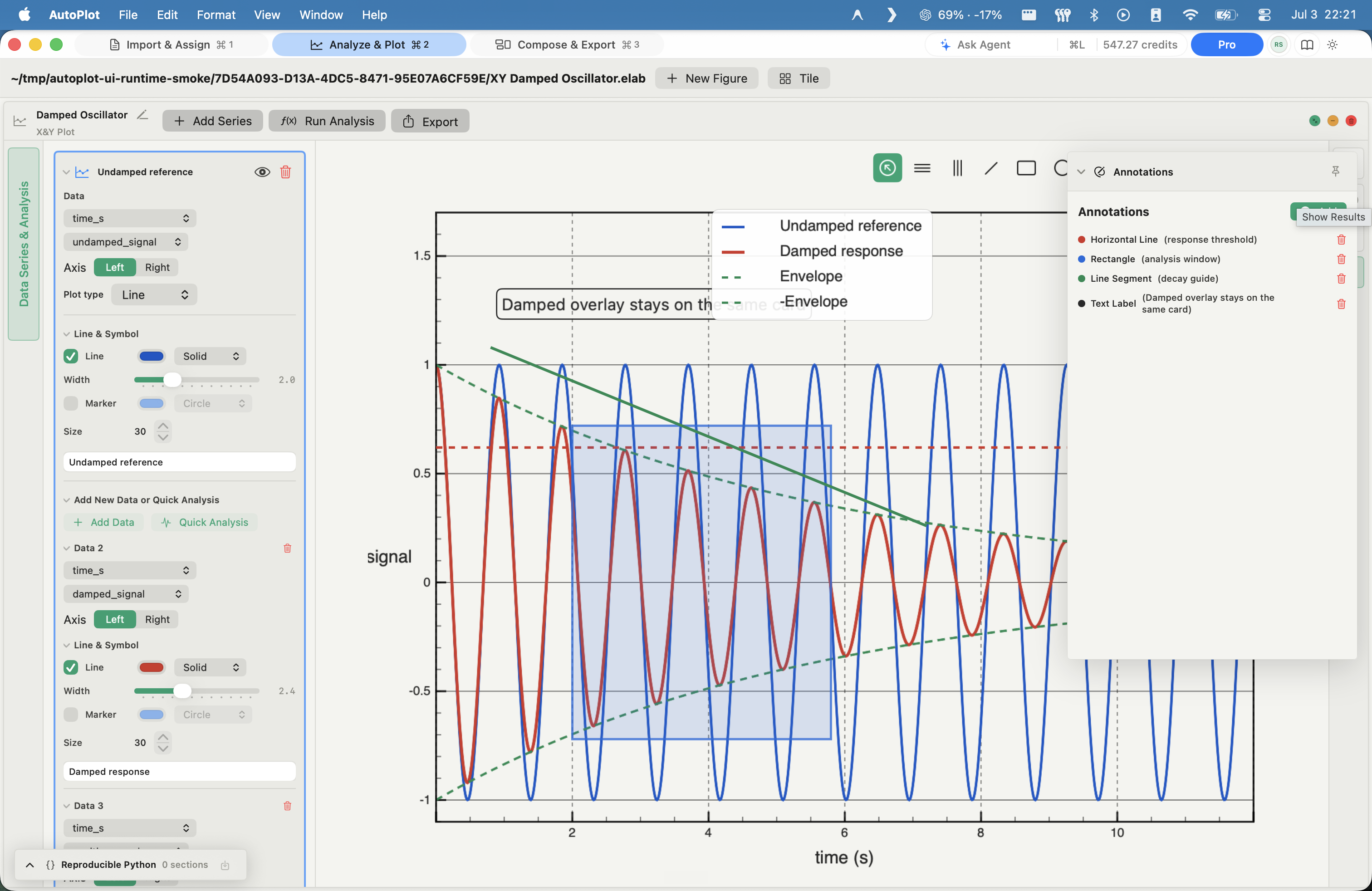Screen dimensions: 1372x891
Task: Select the rectangle annotation tool
Action: (1026, 168)
